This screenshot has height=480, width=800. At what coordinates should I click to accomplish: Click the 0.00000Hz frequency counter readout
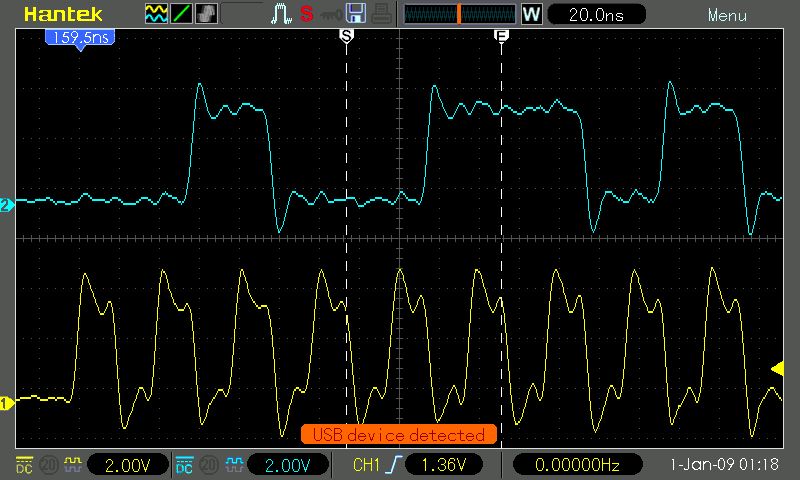coord(577,465)
